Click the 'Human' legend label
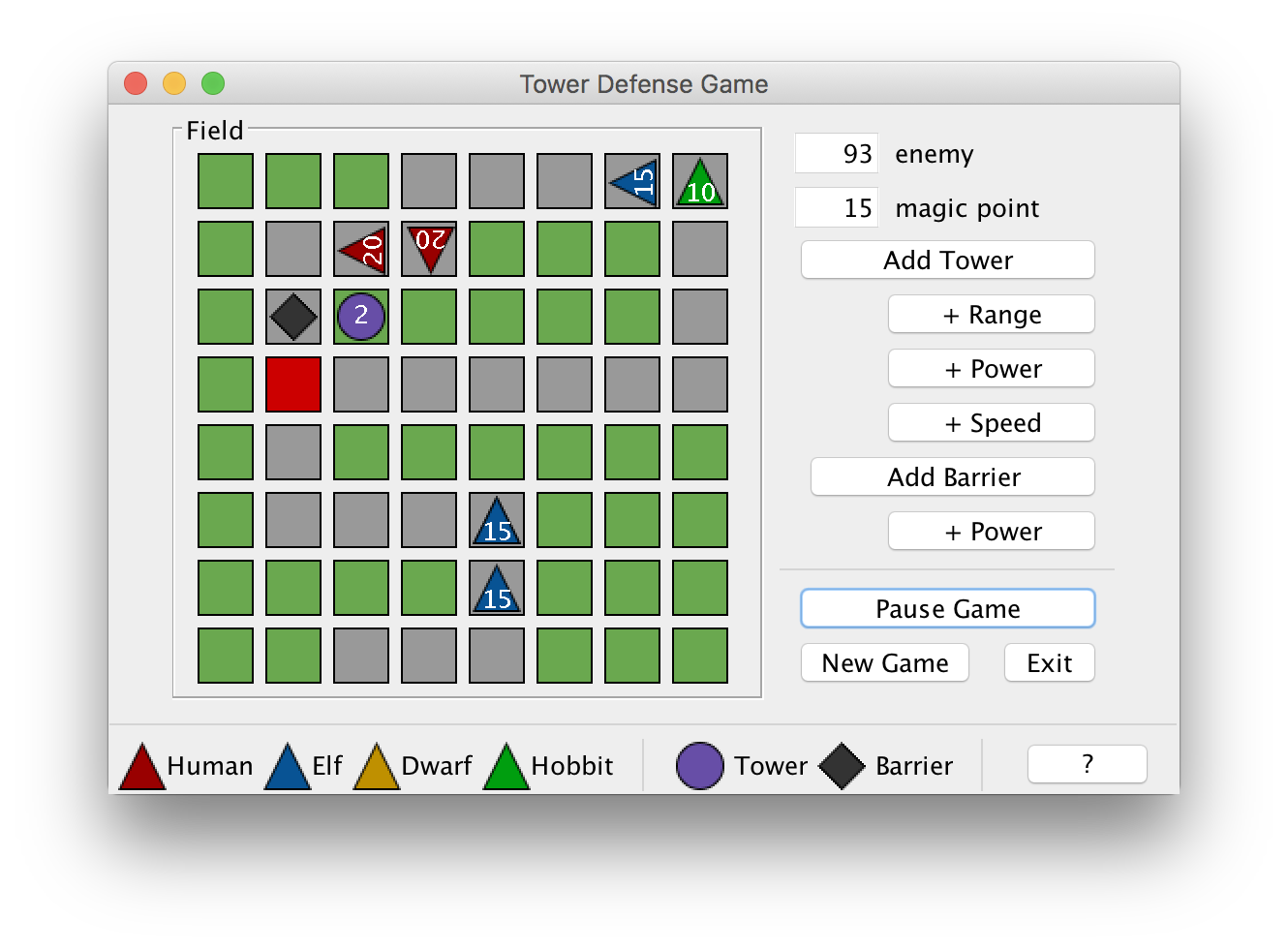This screenshot has height=949, width=1288. click(x=210, y=766)
